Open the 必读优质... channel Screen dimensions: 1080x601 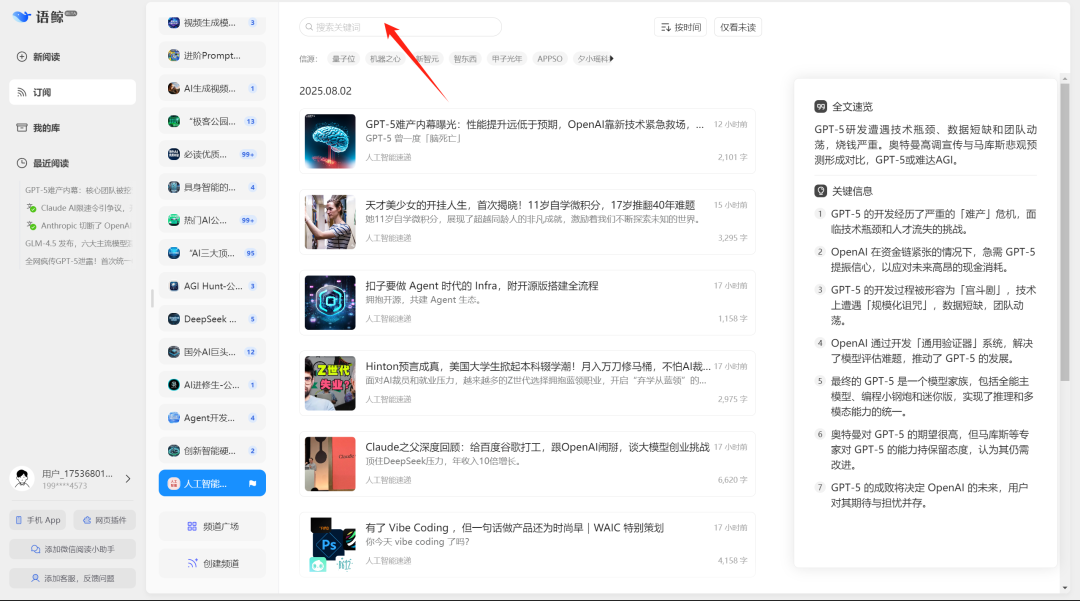pyautogui.click(x=212, y=154)
